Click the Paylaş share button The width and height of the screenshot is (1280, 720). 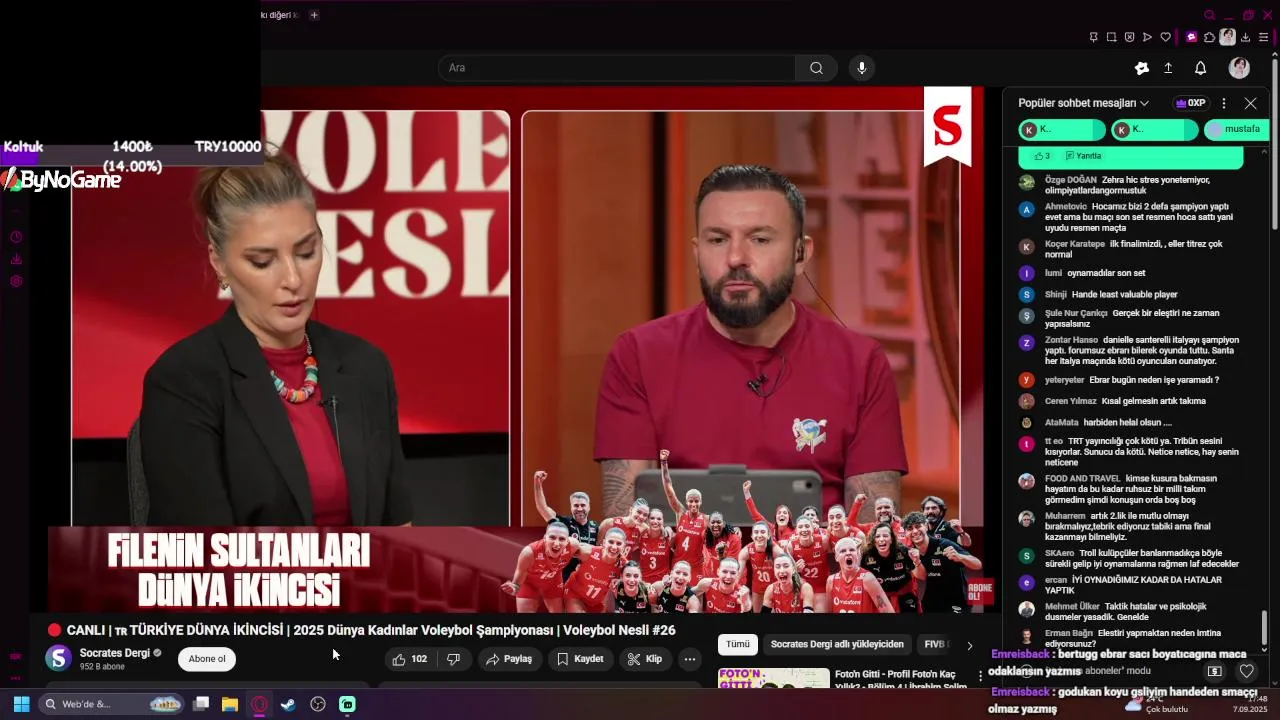(509, 659)
